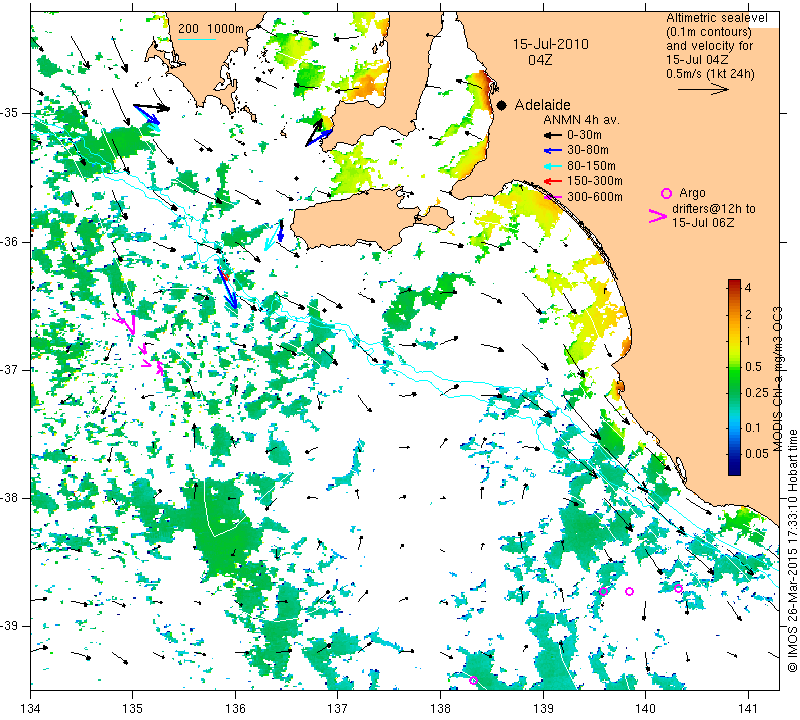The image size is (800, 720).
Task: Click the longitude axis label 139
Action: click(543, 709)
